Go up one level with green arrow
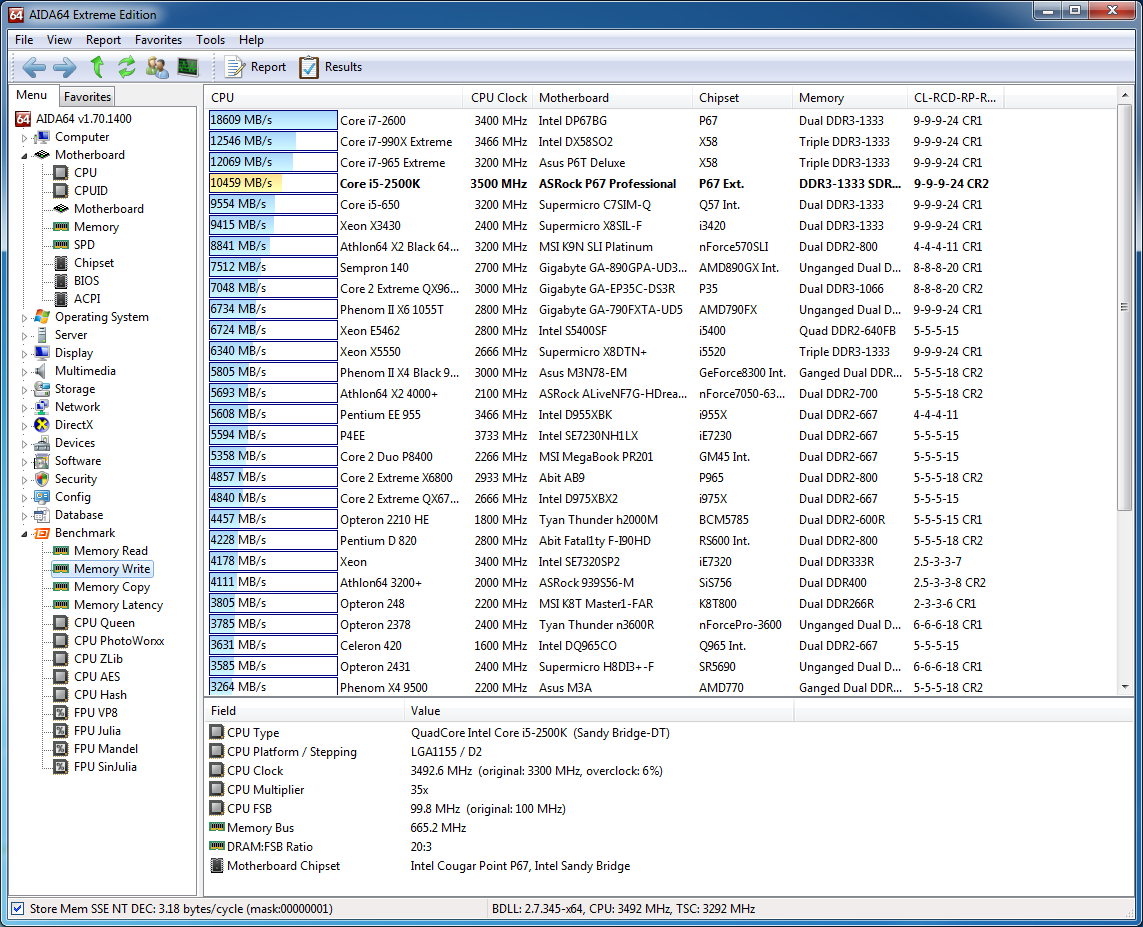The height and width of the screenshot is (927, 1143). coord(97,67)
